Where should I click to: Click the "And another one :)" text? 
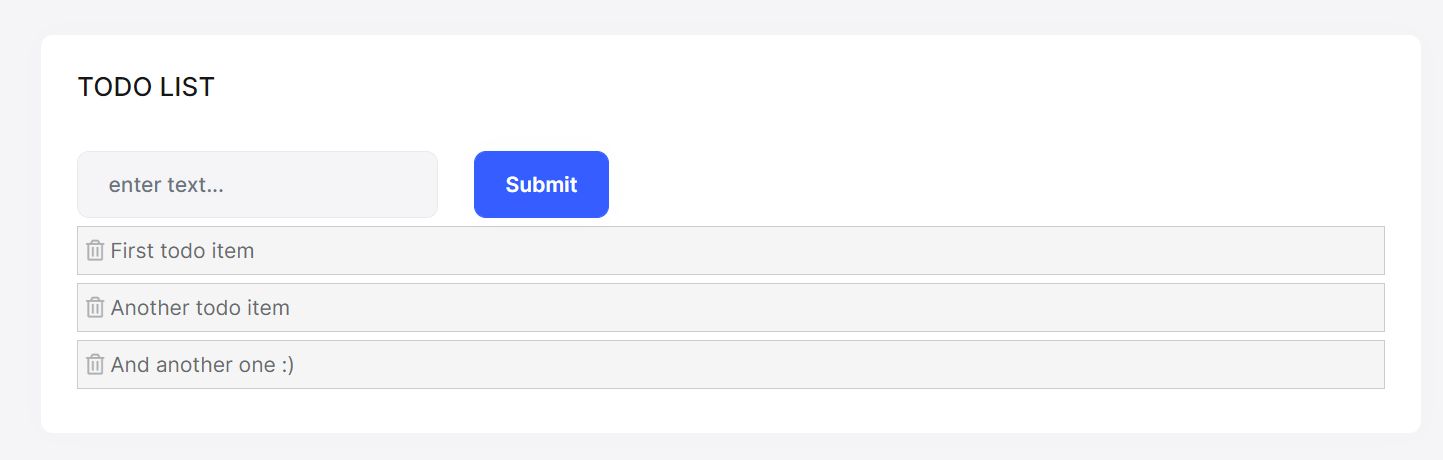pos(202,365)
